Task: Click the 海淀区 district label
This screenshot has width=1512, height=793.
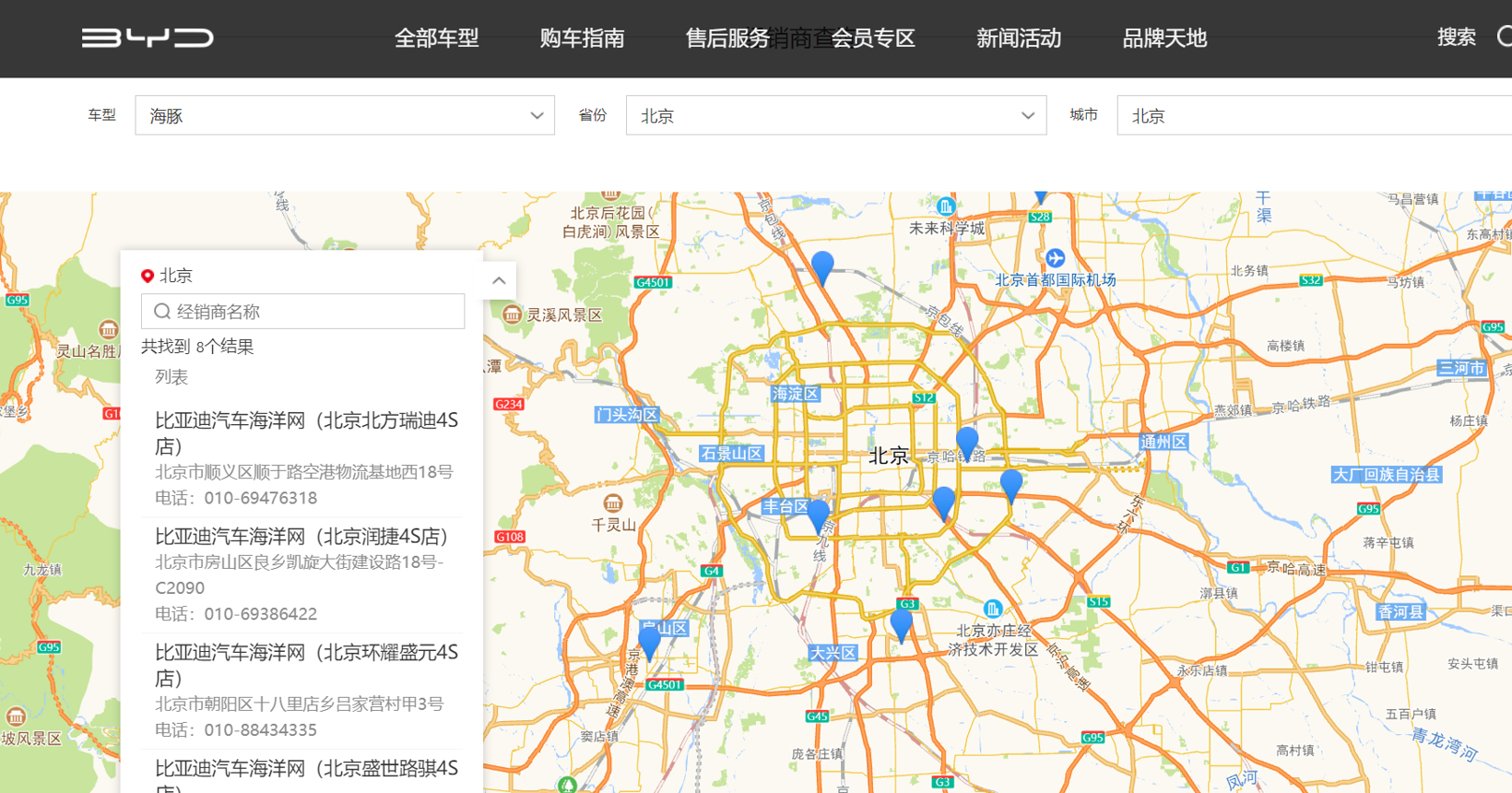Action: tap(796, 394)
